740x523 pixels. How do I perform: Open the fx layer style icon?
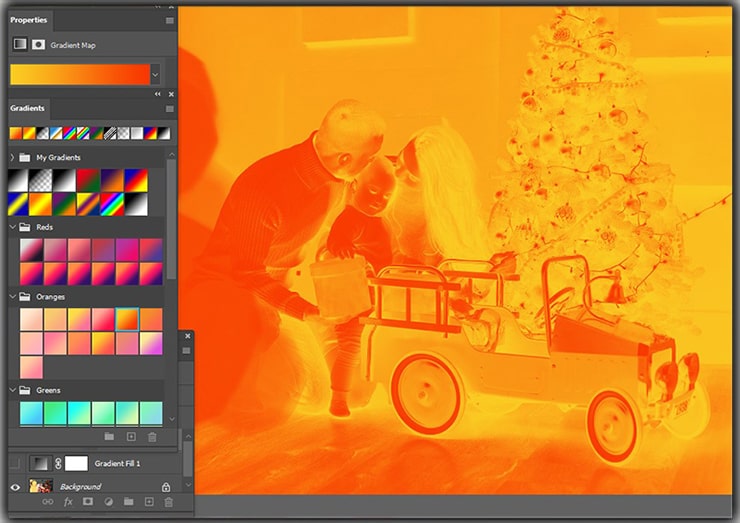click(68, 502)
